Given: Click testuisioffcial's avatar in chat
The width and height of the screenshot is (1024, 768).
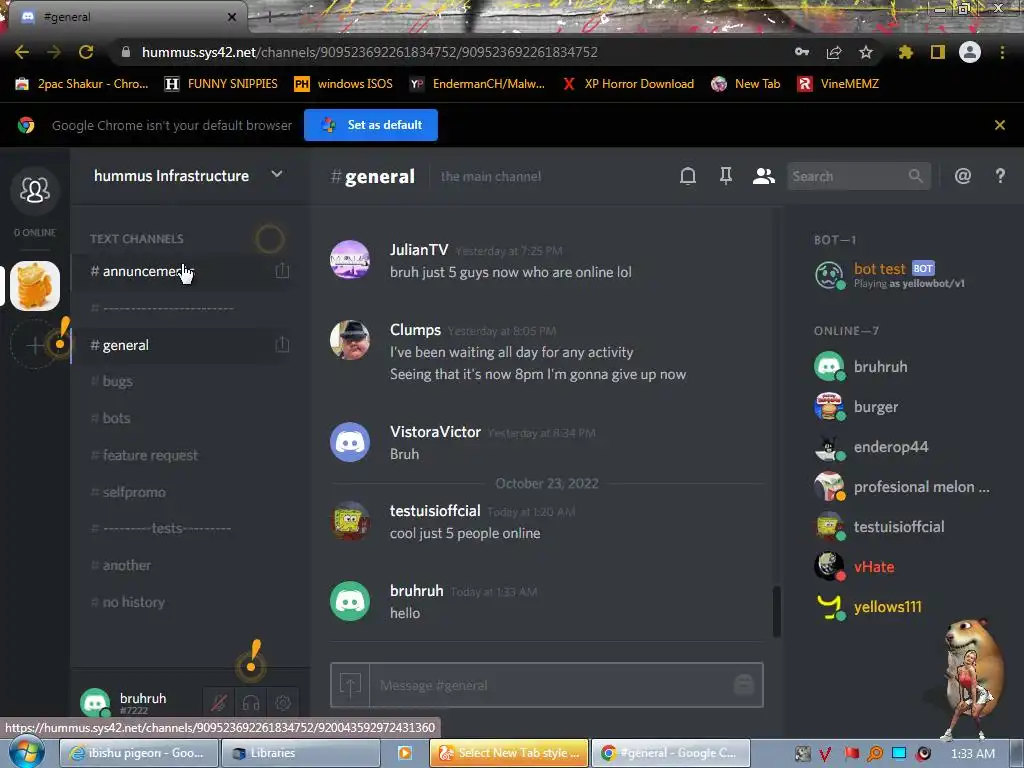Looking at the screenshot, I should pyautogui.click(x=350, y=521).
